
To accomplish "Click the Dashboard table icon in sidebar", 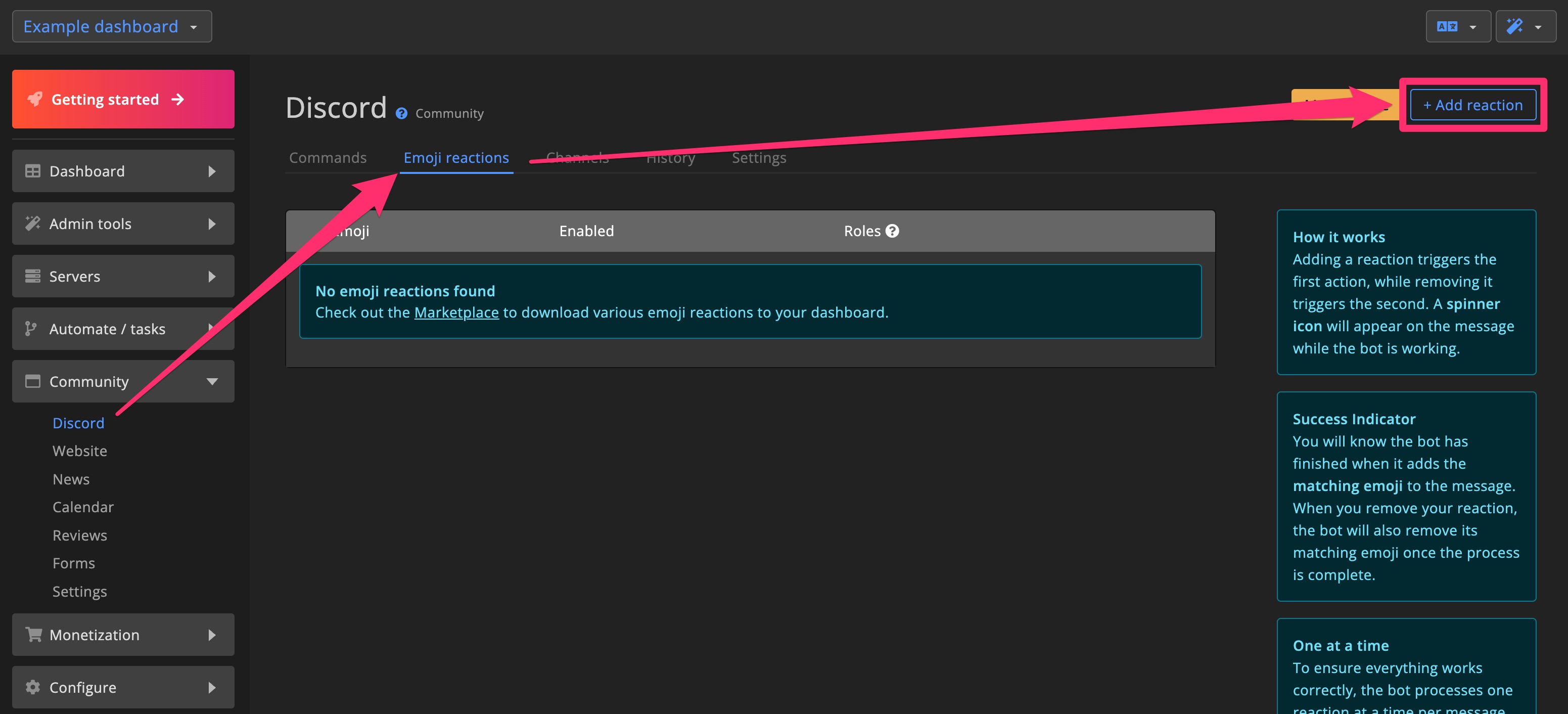I will [x=32, y=171].
